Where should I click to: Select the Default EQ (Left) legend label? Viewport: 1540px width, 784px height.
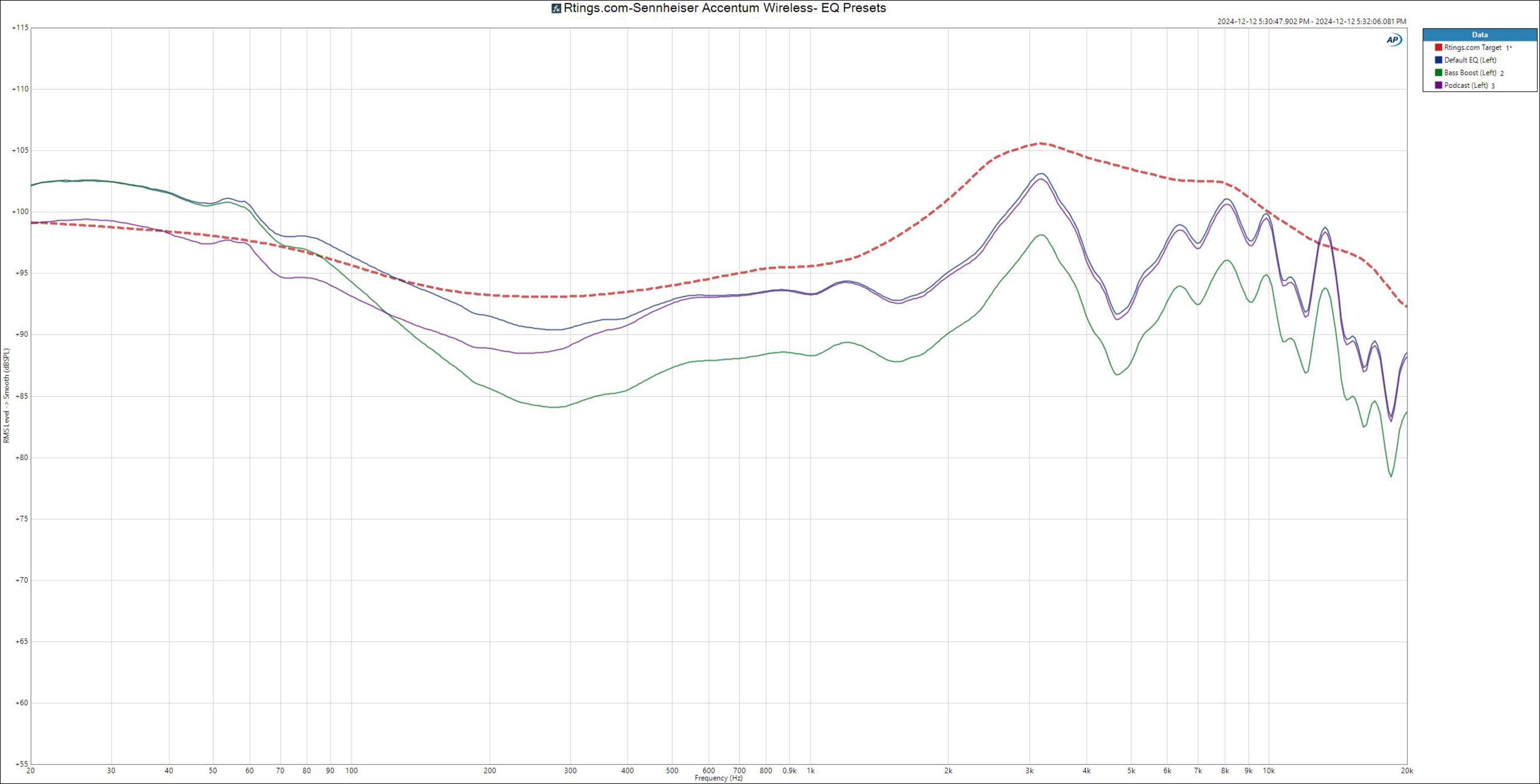pos(1470,60)
